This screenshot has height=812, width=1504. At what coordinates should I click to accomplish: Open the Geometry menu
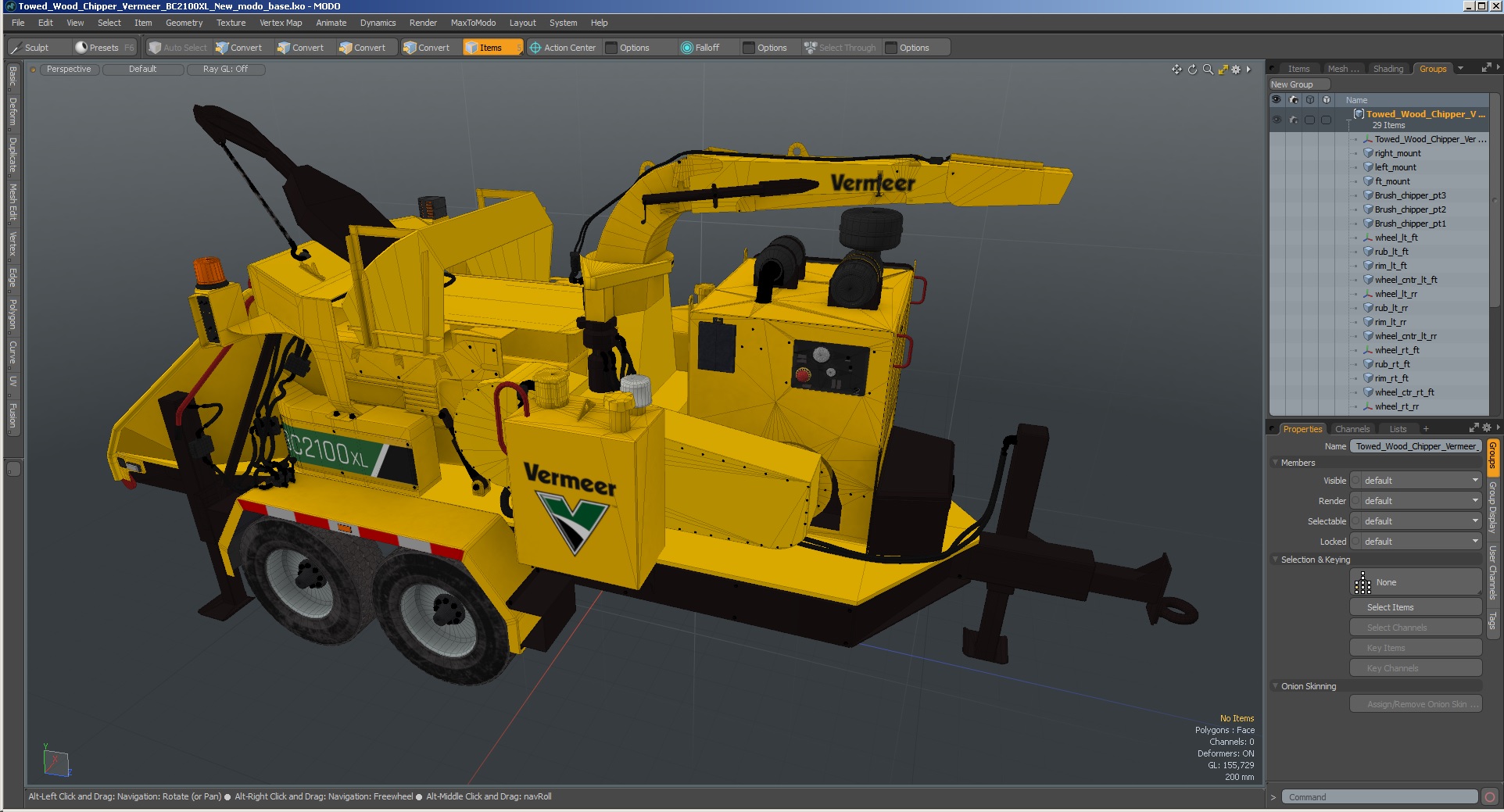click(x=184, y=23)
